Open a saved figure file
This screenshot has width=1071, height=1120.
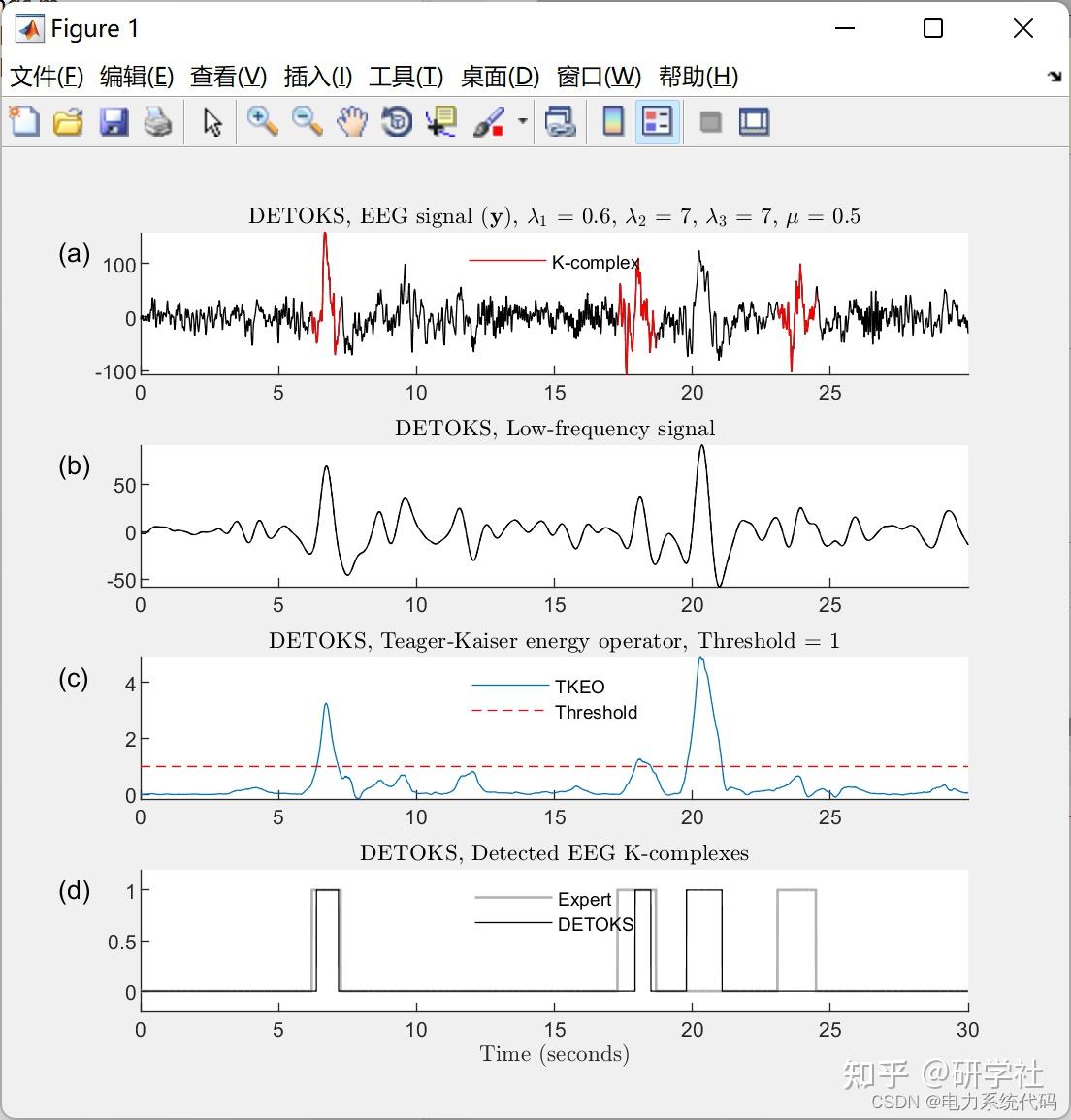[68, 121]
